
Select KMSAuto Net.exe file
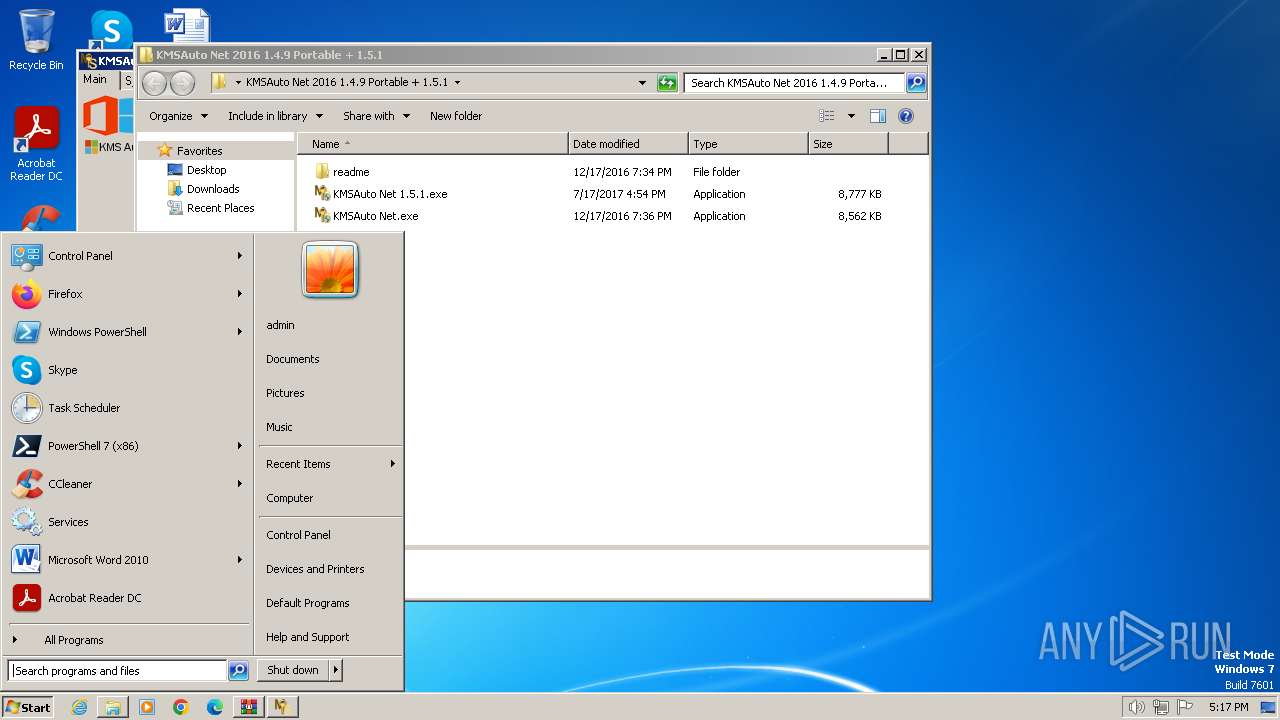coord(376,216)
